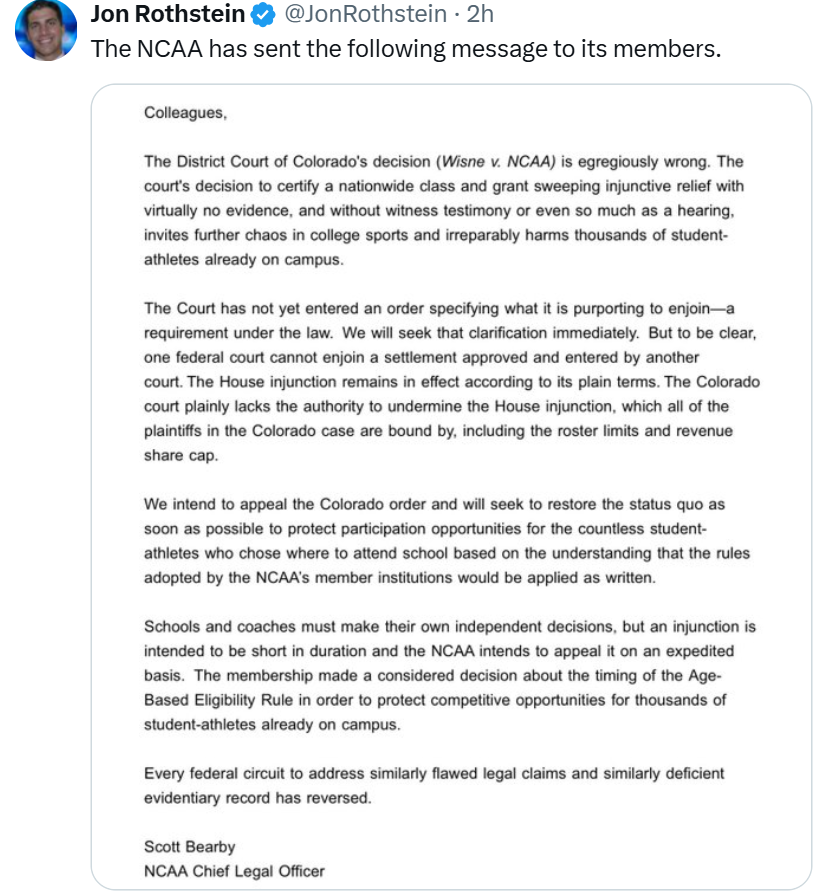
Task: Click the 'Scott Bearby' signature name
Action: coord(189,846)
